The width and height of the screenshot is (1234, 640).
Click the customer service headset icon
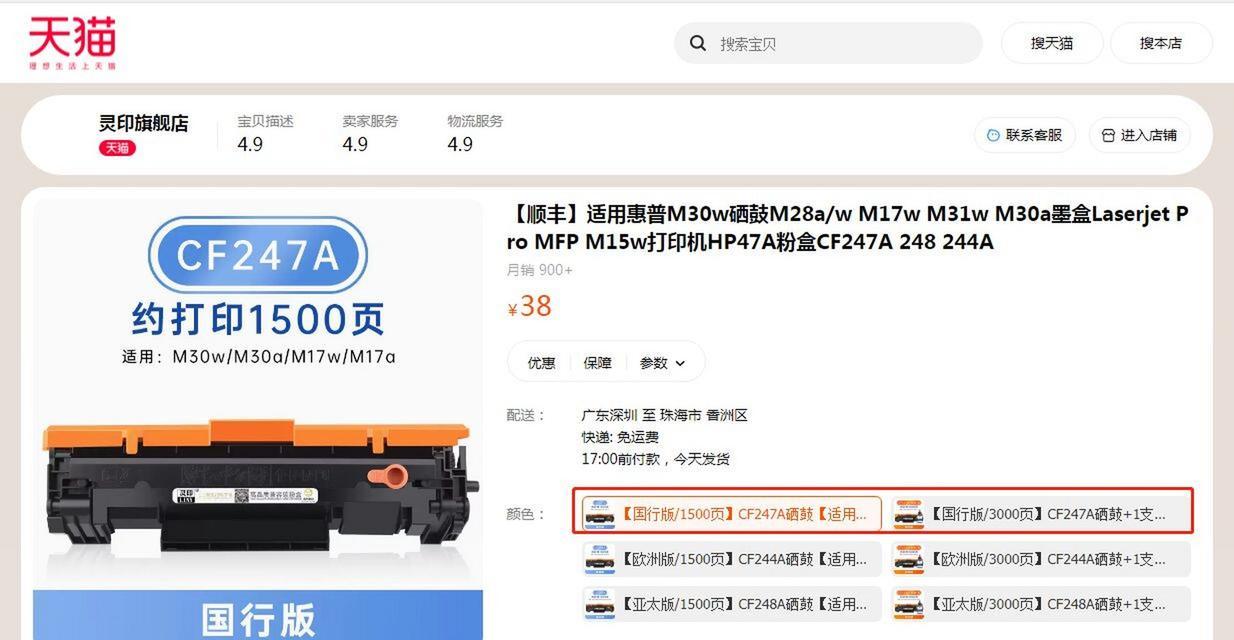click(993, 135)
